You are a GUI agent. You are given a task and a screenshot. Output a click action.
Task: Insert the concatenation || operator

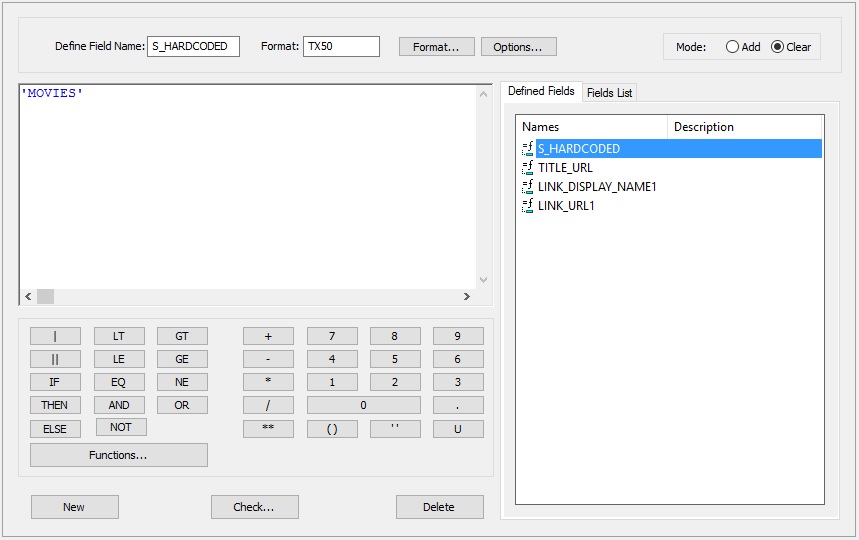pos(55,359)
